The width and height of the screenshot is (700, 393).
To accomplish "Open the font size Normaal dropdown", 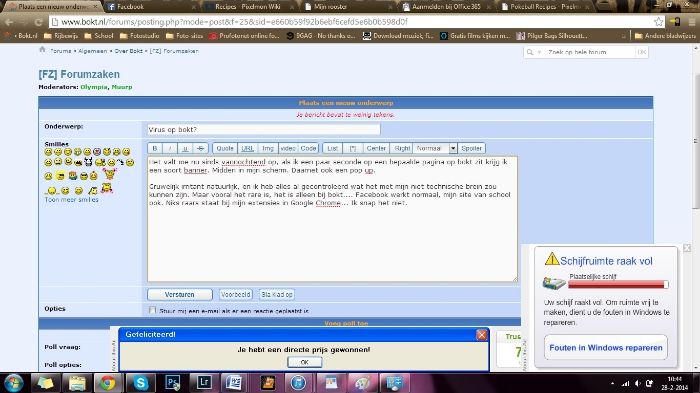I will (x=453, y=148).
